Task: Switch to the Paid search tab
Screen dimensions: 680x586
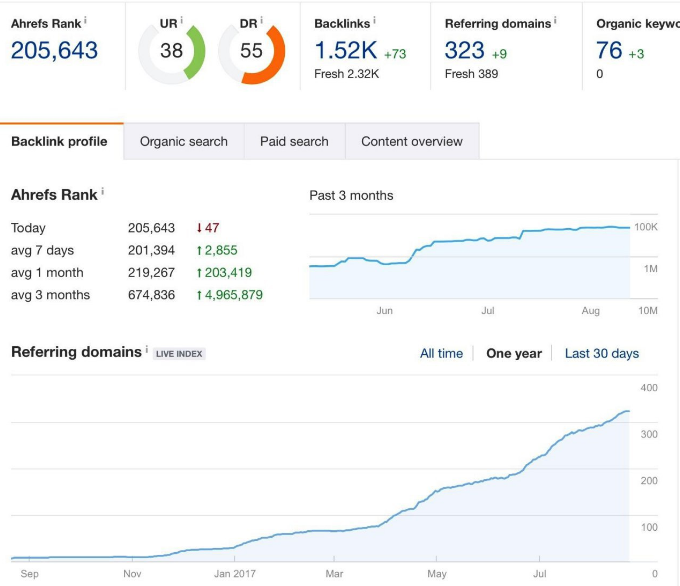Action: tap(294, 141)
